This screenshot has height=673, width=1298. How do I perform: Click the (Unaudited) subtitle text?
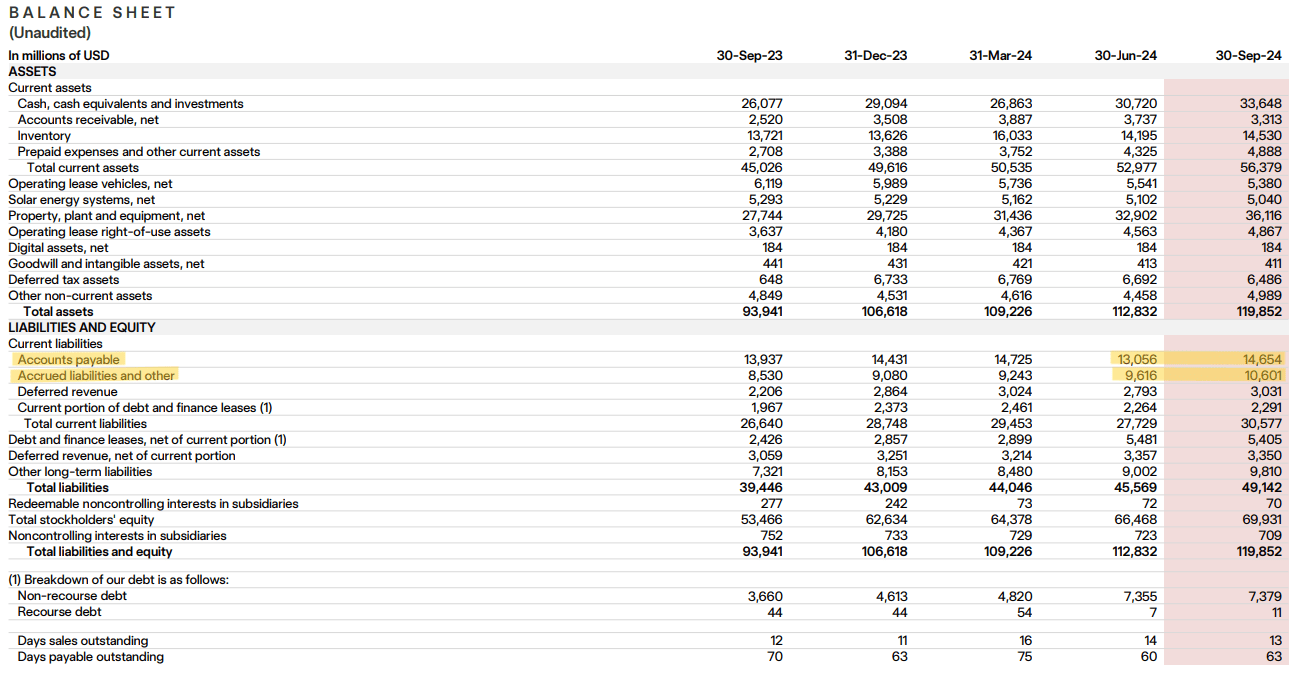(x=50, y=33)
